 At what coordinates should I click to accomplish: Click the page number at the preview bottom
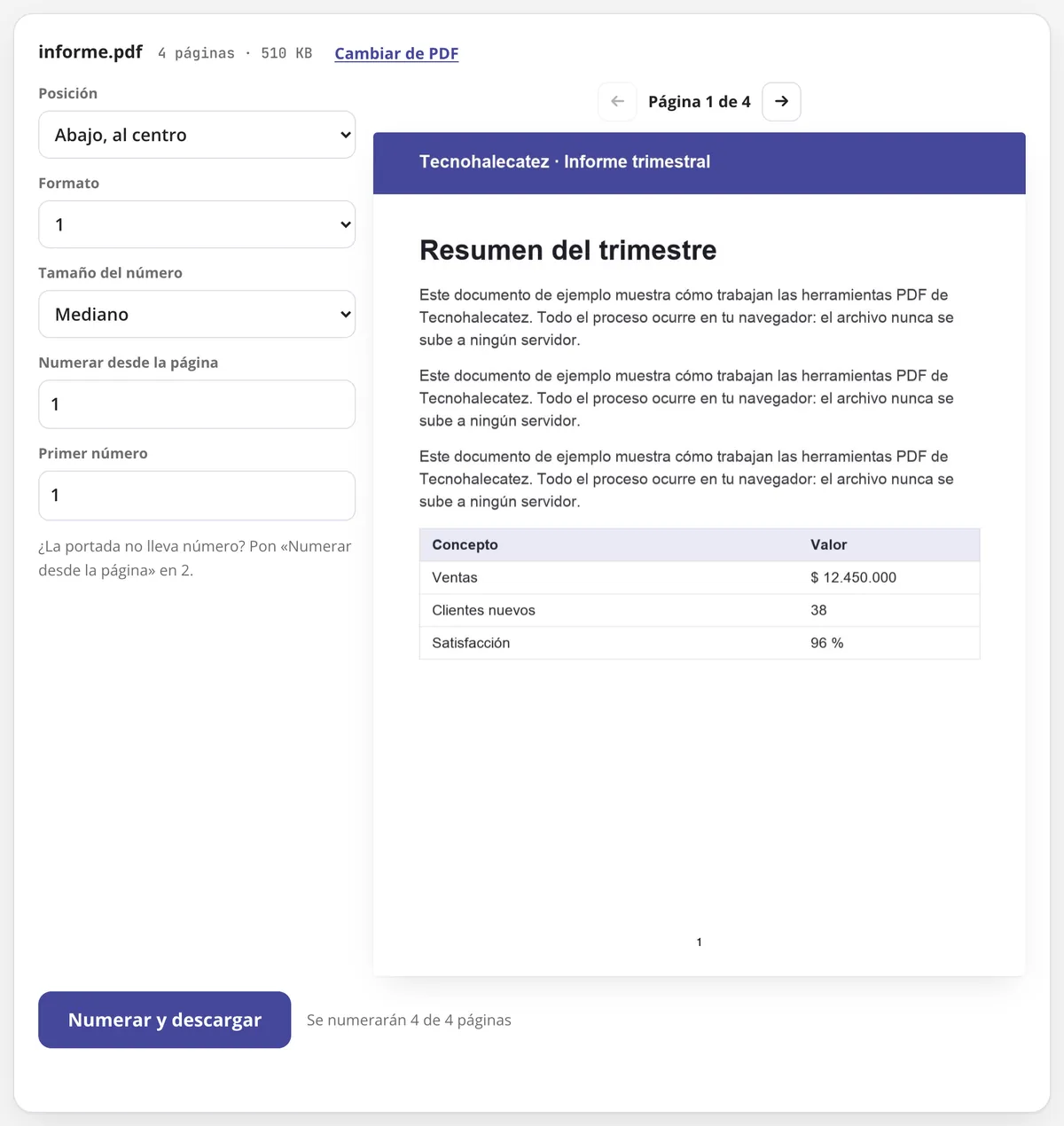coord(700,942)
